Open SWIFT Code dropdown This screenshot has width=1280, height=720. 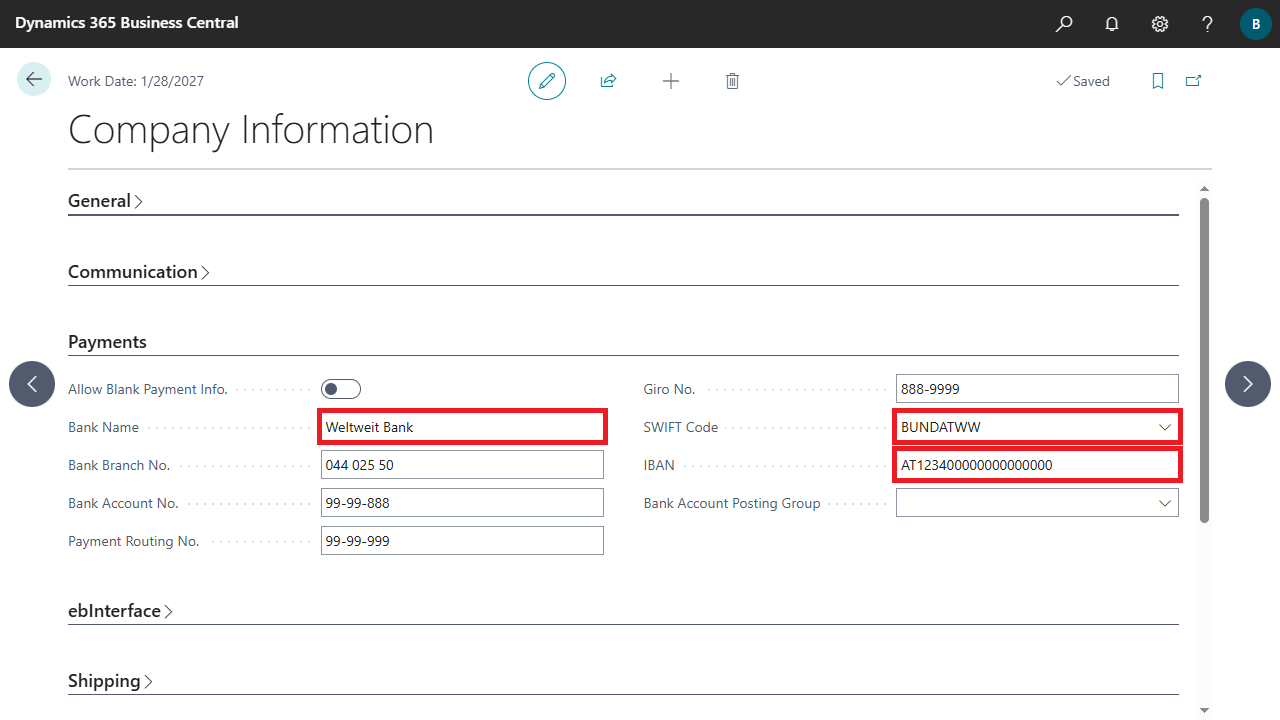click(x=1165, y=427)
